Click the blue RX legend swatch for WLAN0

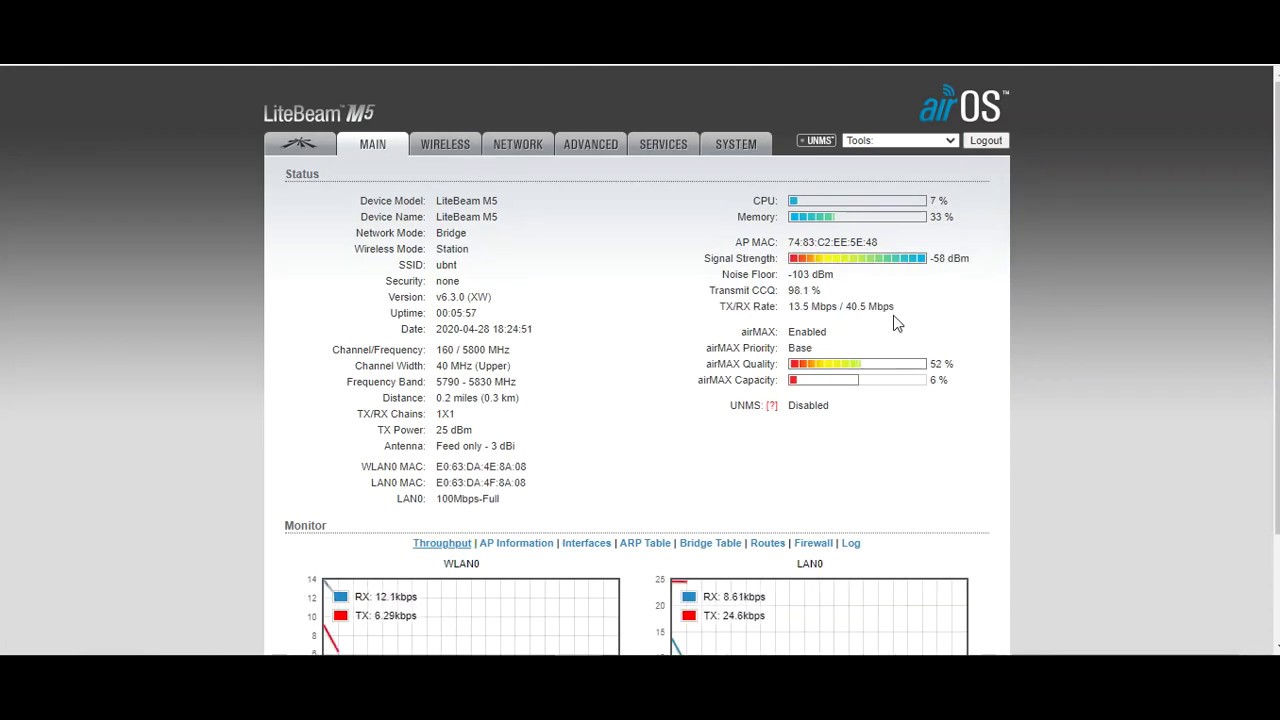(x=341, y=597)
